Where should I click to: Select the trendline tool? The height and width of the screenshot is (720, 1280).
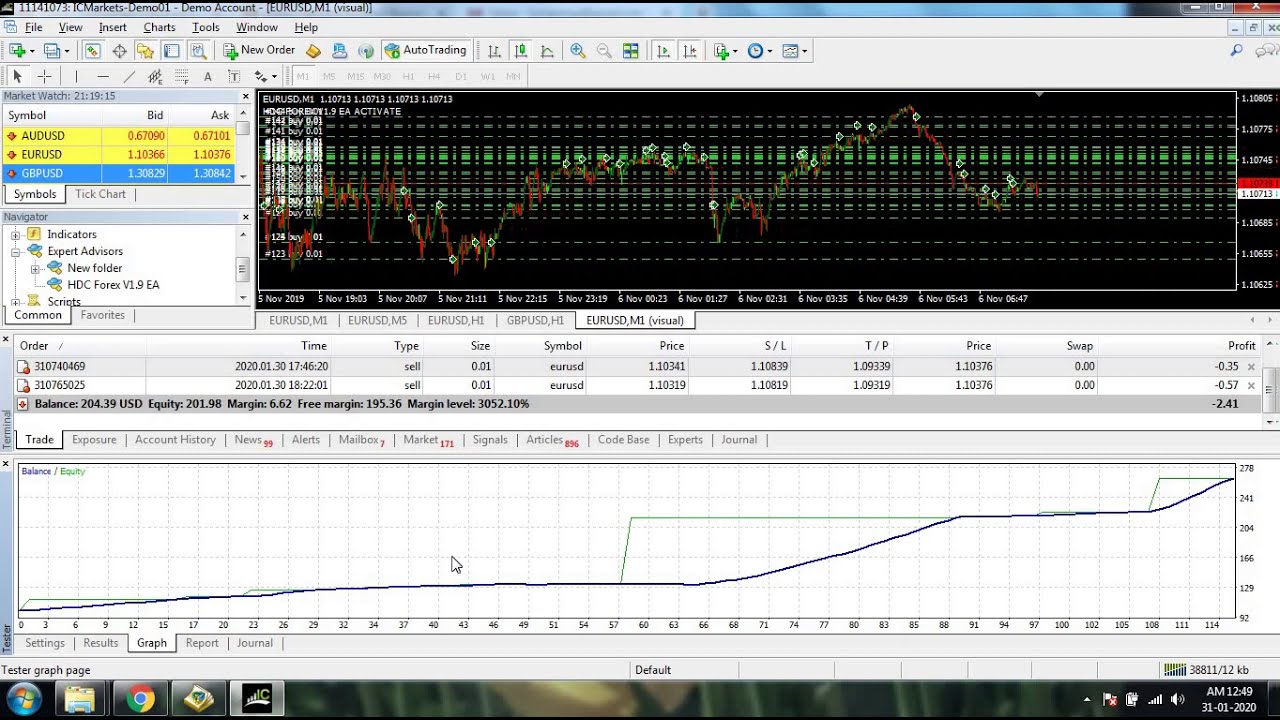pos(129,76)
